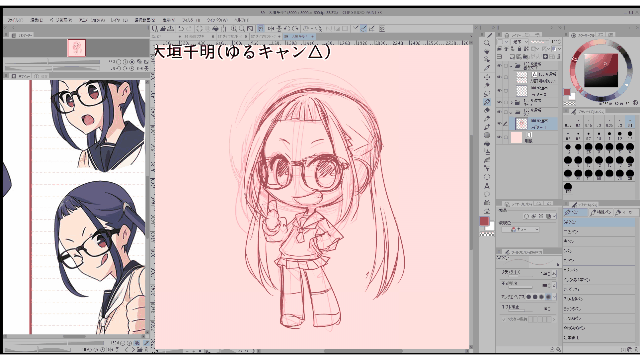Open CLIP STUDIO from command bar's first icon
Image resolution: width=640 pixels, height=360 pixels.
155,29
